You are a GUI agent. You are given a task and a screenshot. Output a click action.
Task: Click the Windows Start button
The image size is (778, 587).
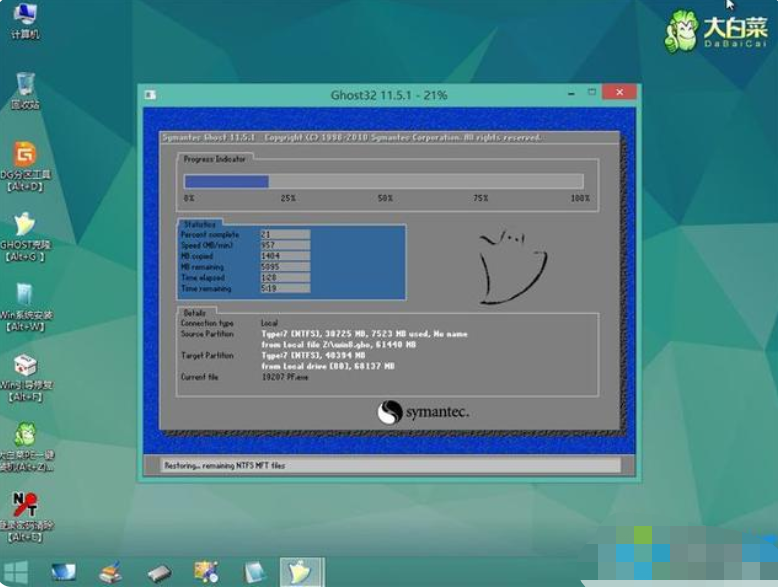(16, 573)
